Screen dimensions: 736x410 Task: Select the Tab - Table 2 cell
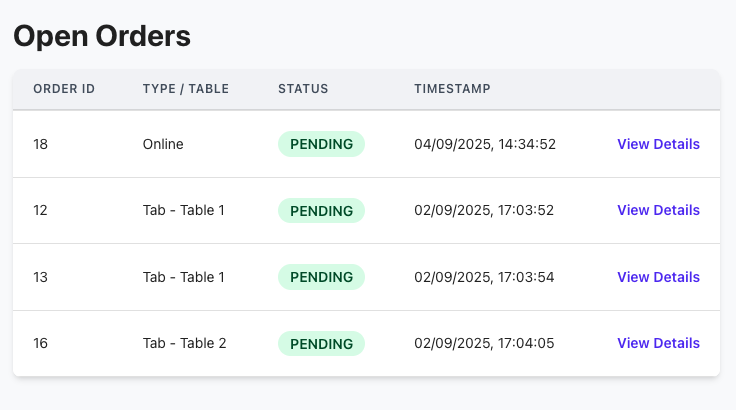coord(185,343)
